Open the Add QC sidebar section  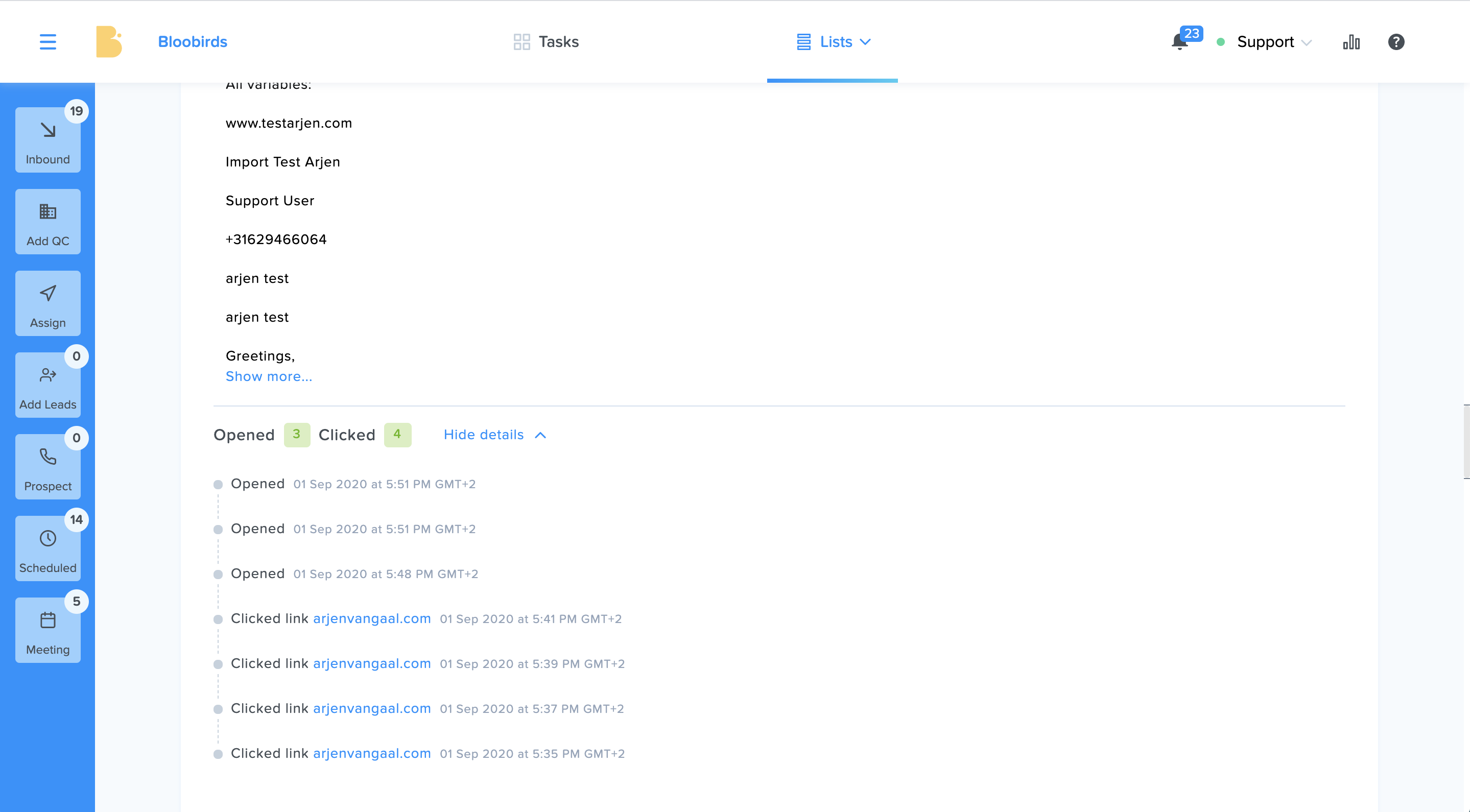pos(48,222)
